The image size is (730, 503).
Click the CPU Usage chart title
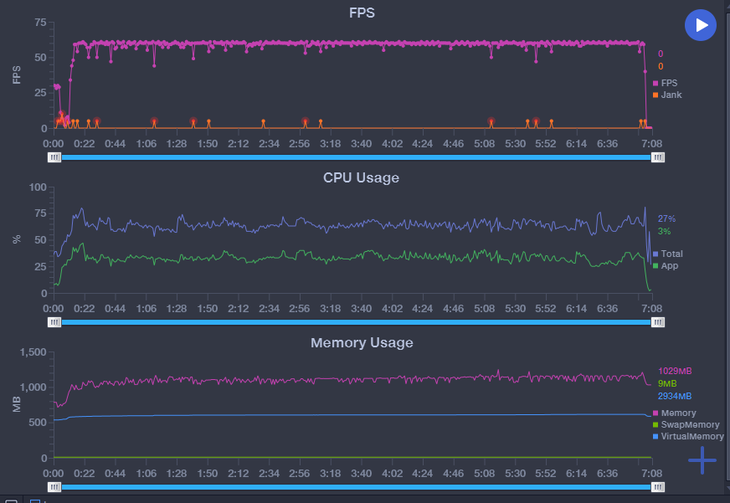click(x=361, y=178)
